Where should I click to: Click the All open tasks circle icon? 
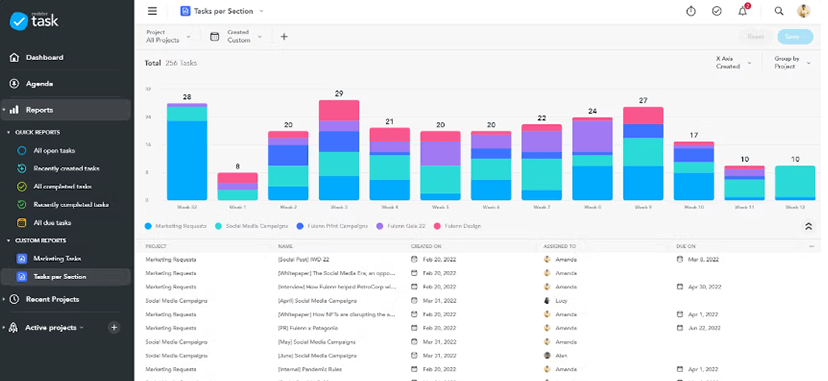[22, 150]
